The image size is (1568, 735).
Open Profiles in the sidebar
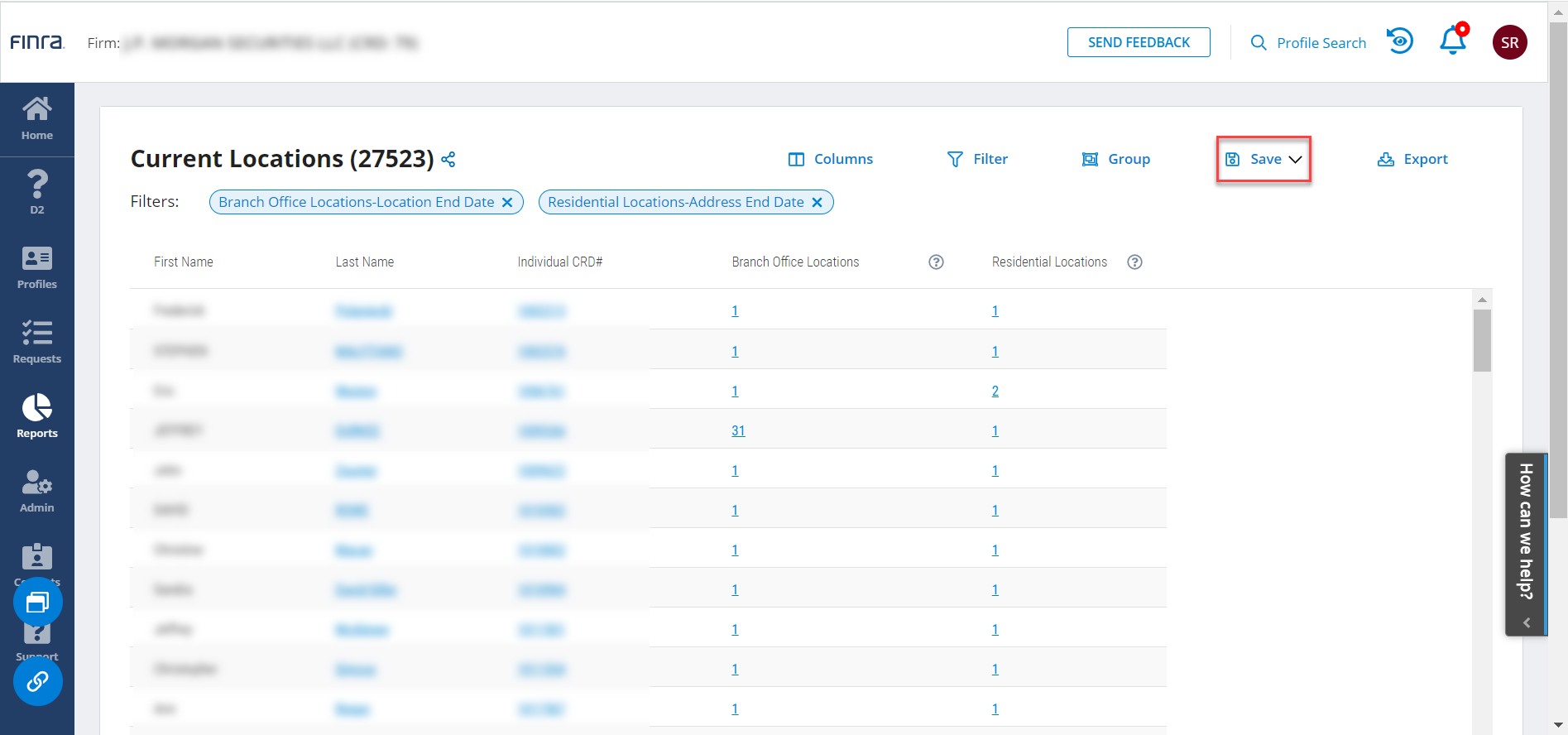pyautogui.click(x=37, y=268)
